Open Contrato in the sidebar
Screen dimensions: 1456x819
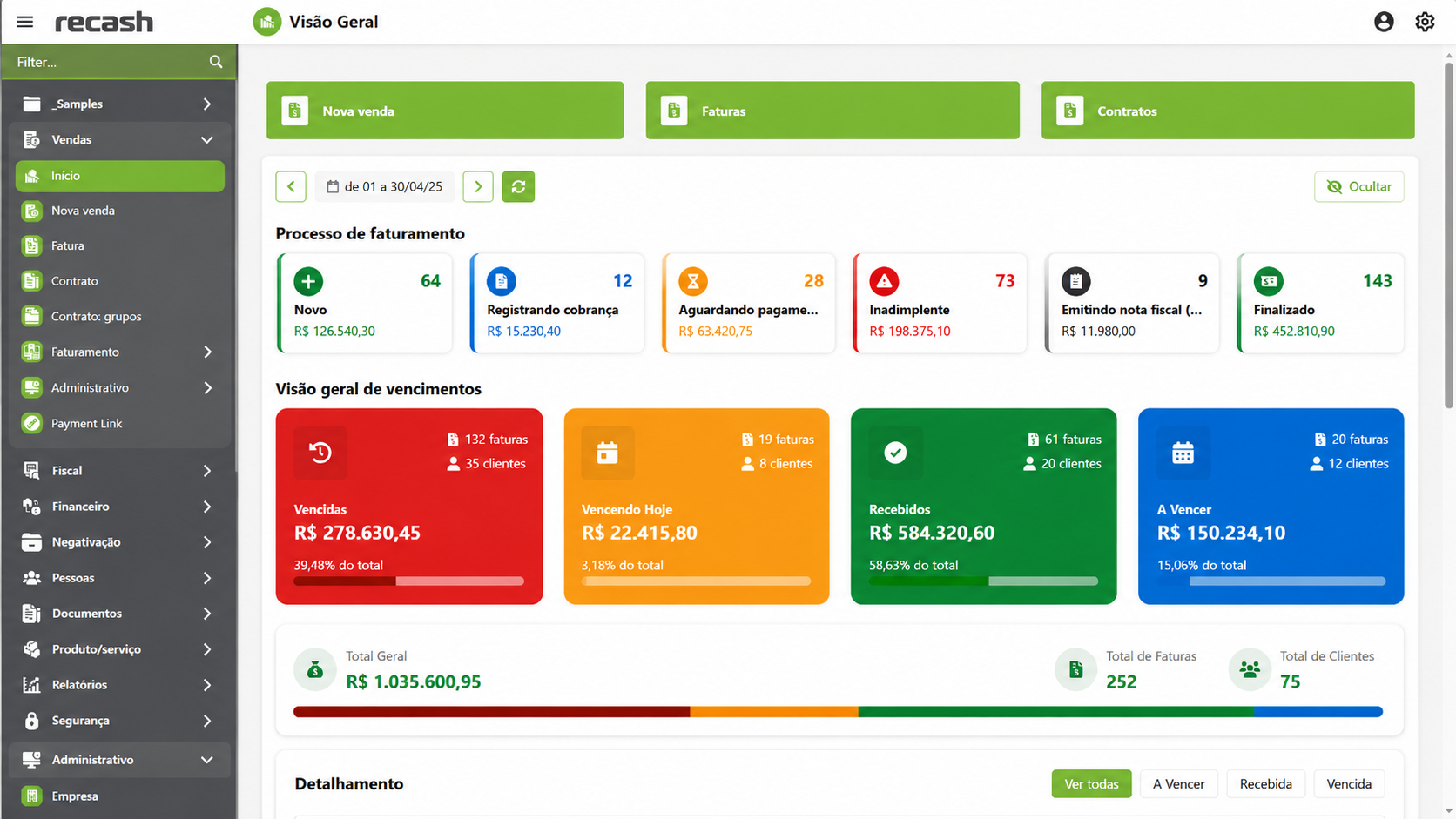(x=120, y=281)
